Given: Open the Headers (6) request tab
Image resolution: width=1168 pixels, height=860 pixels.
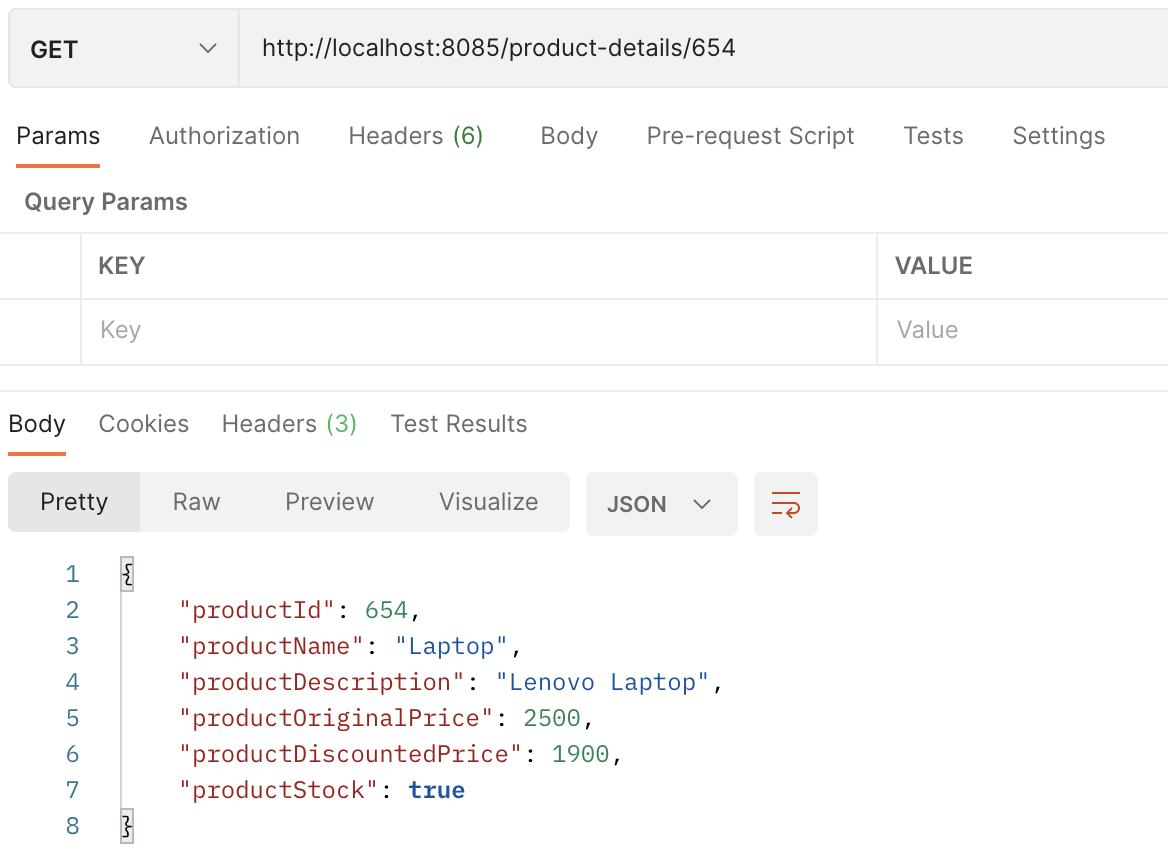Looking at the screenshot, I should tap(416, 136).
